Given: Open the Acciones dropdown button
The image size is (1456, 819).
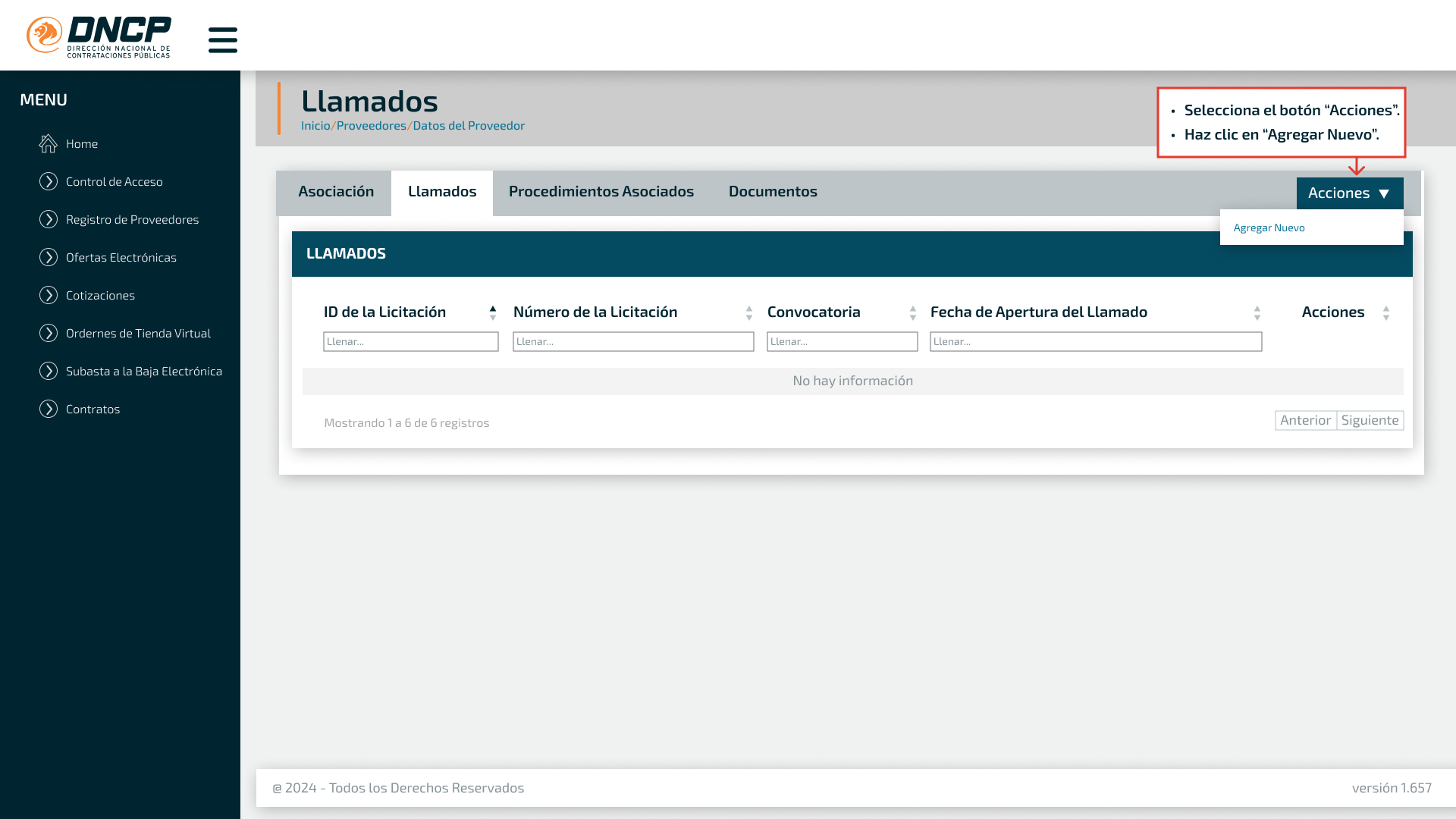Looking at the screenshot, I should (1350, 193).
